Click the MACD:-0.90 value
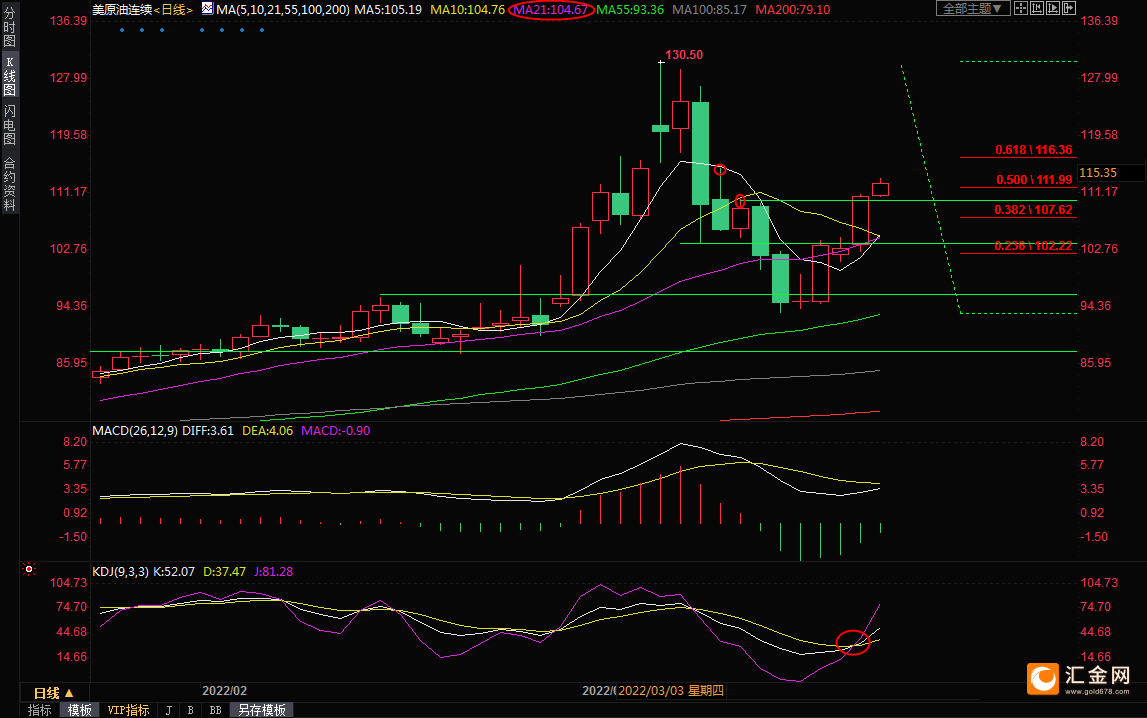The image size is (1147, 718). 336,431
